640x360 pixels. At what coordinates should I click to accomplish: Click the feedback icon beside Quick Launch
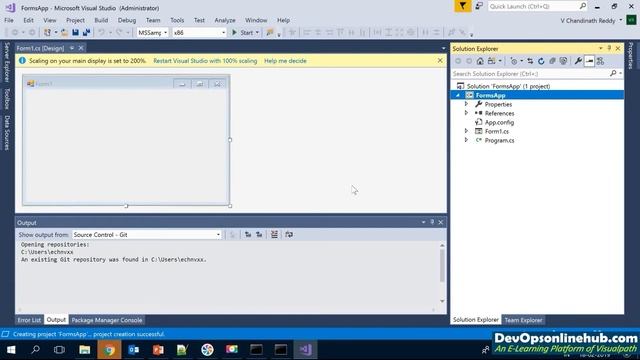479,6
